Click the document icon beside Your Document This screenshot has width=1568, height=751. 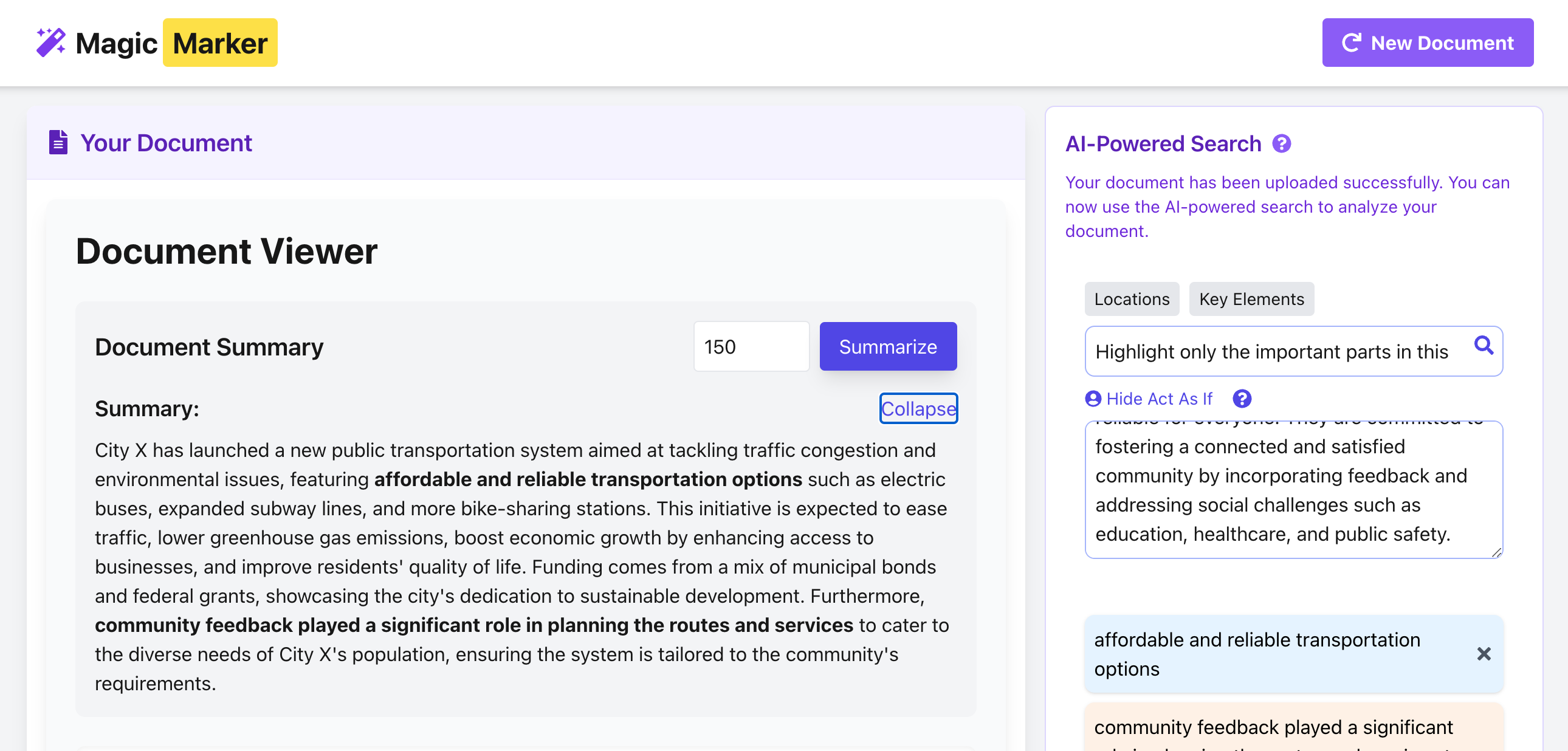point(58,142)
